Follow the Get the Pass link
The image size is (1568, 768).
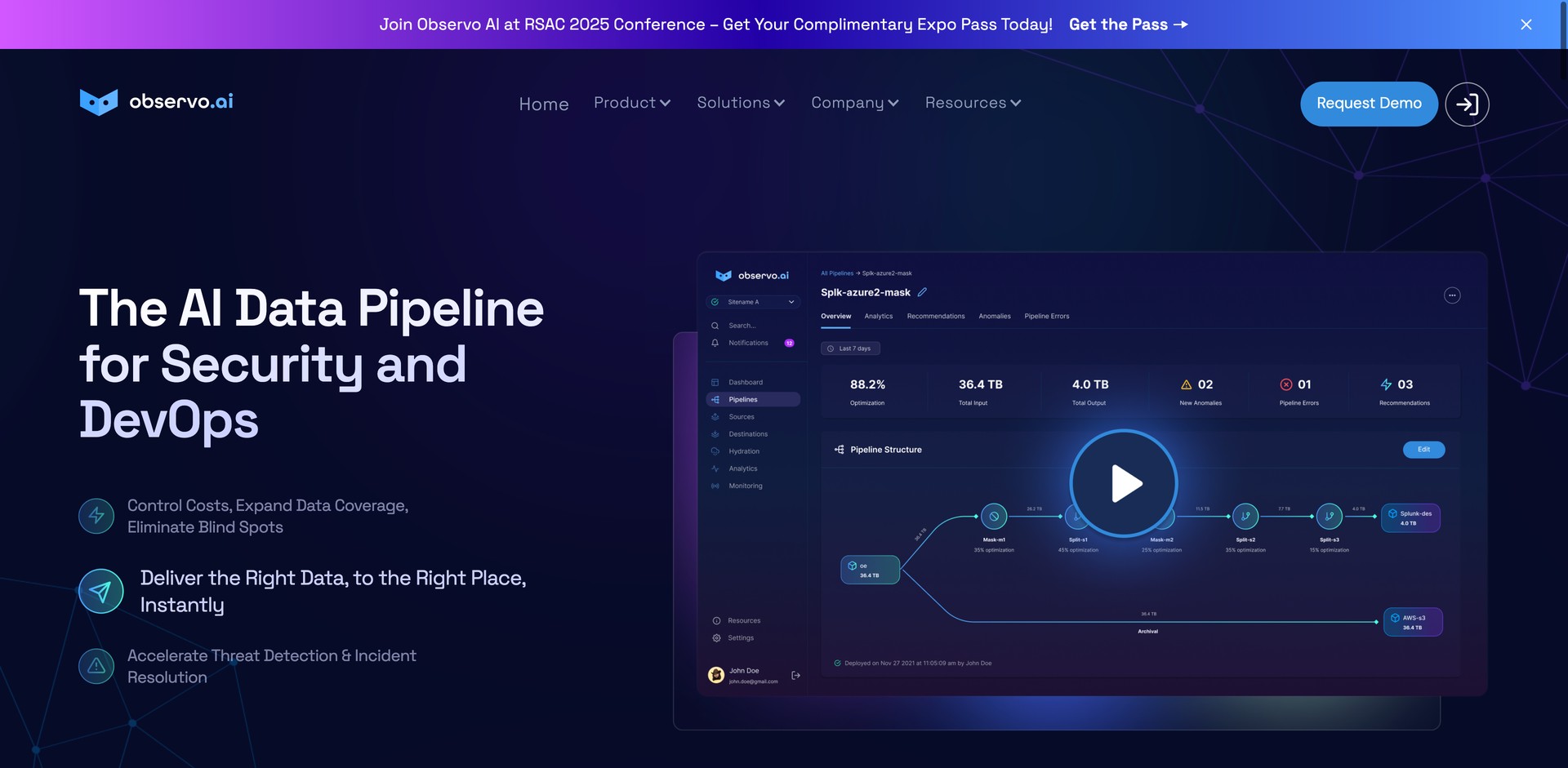[x=1129, y=24]
